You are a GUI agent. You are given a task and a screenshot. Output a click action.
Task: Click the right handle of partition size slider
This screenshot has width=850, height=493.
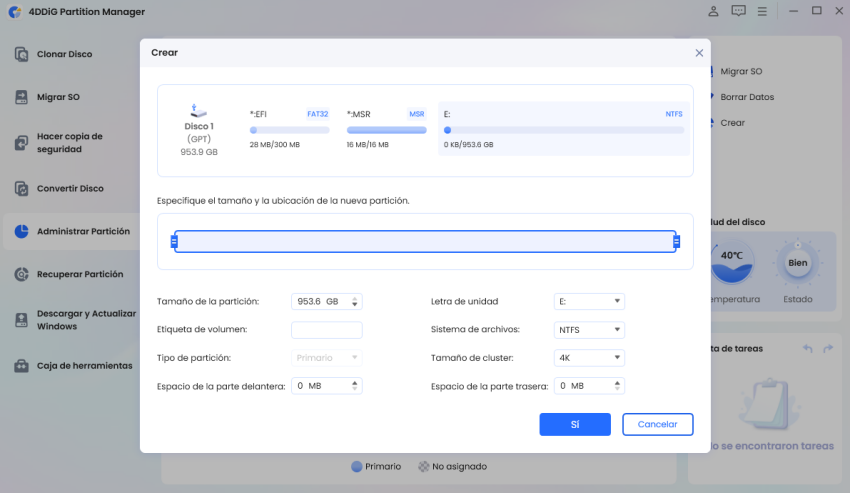coord(676,241)
